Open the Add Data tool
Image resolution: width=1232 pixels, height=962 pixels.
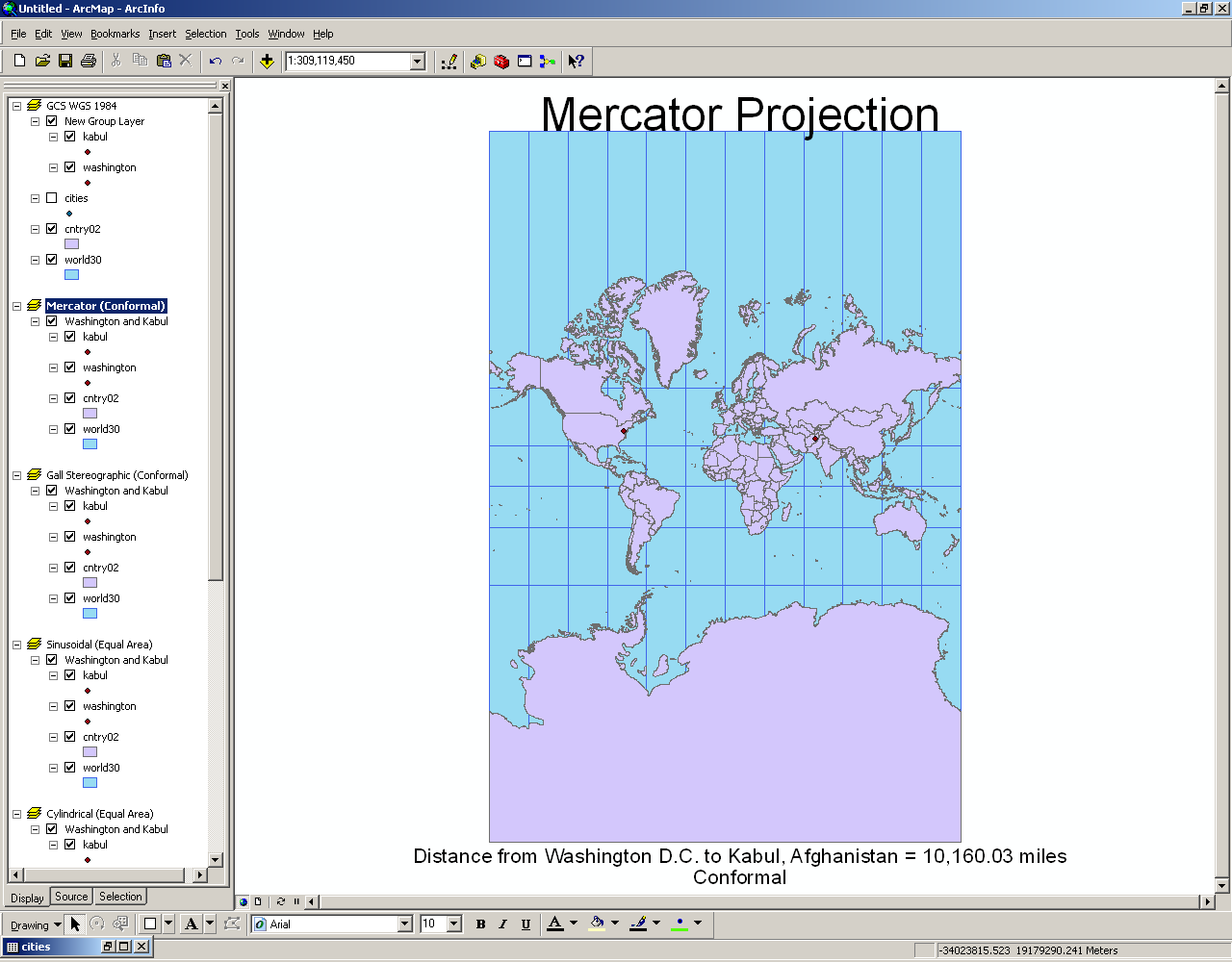click(267, 61)
